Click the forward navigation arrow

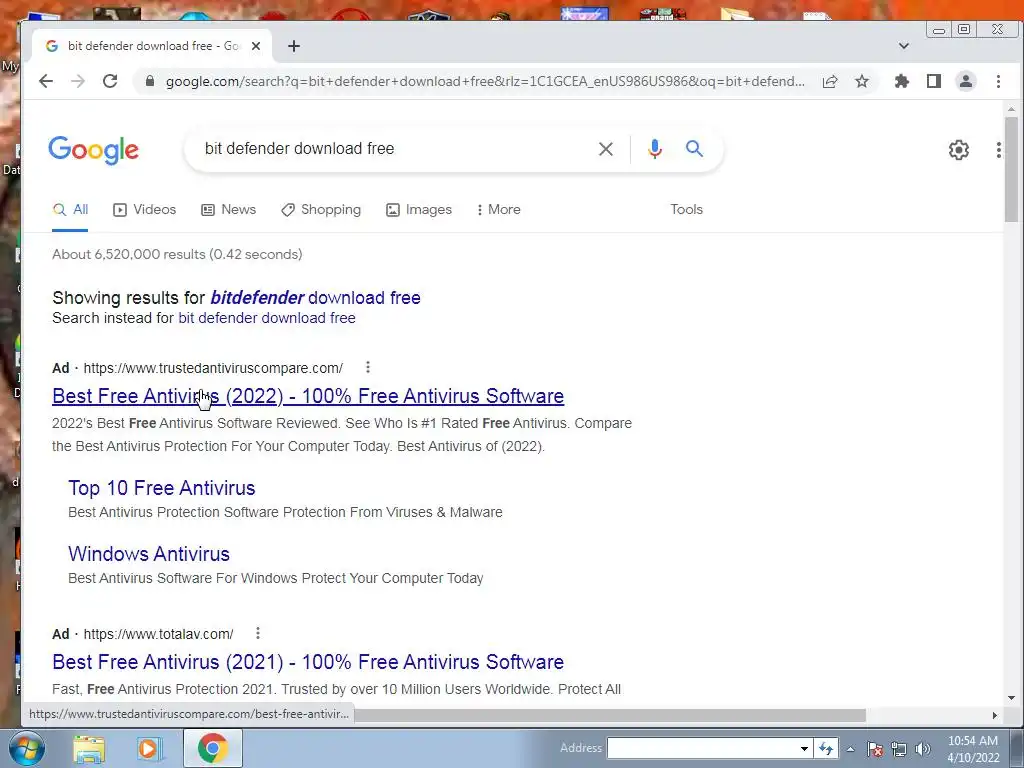(78, 81)
